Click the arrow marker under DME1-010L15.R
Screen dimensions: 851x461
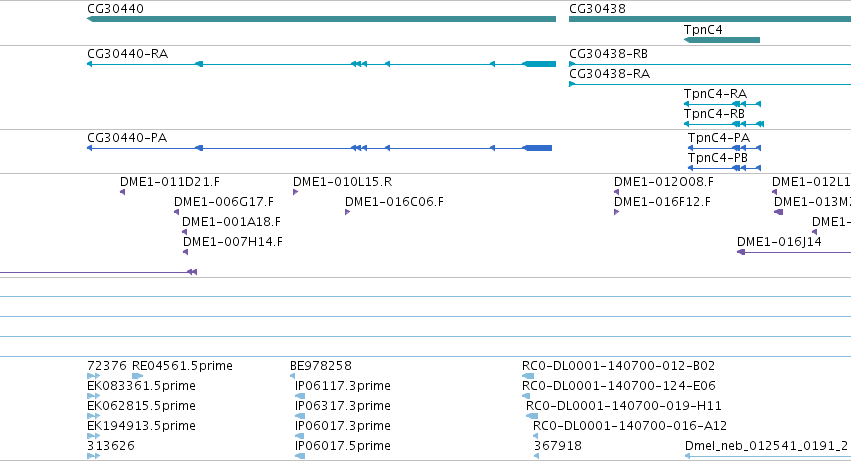pyautogui.click(x=295, y=192)
